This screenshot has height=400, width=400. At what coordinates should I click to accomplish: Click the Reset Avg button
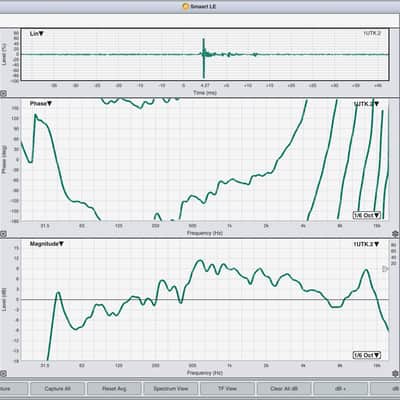pos(114,389)
